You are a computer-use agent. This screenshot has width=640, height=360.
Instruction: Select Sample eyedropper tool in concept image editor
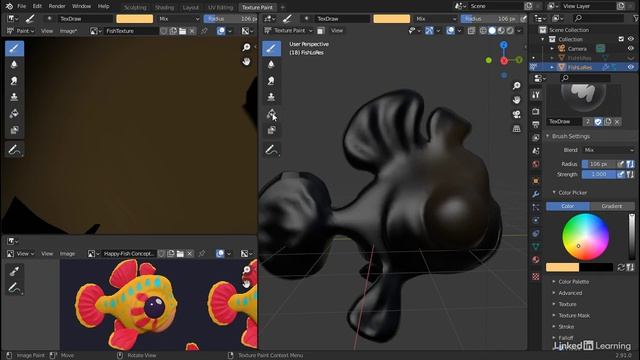point(14,271)
